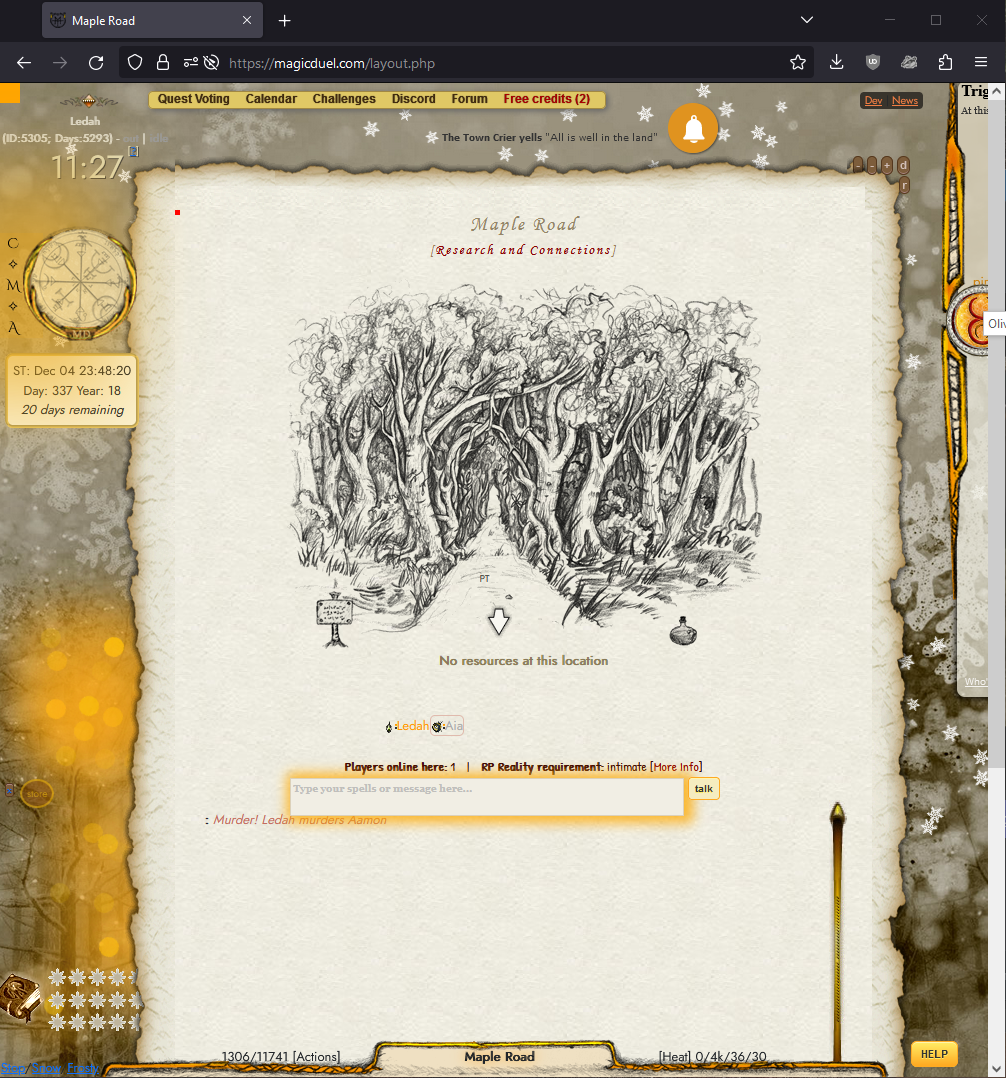The width and height of the screenshot is (1006, 1078).
Task: Open Quest Voting menu item
Action: [193, 99]
